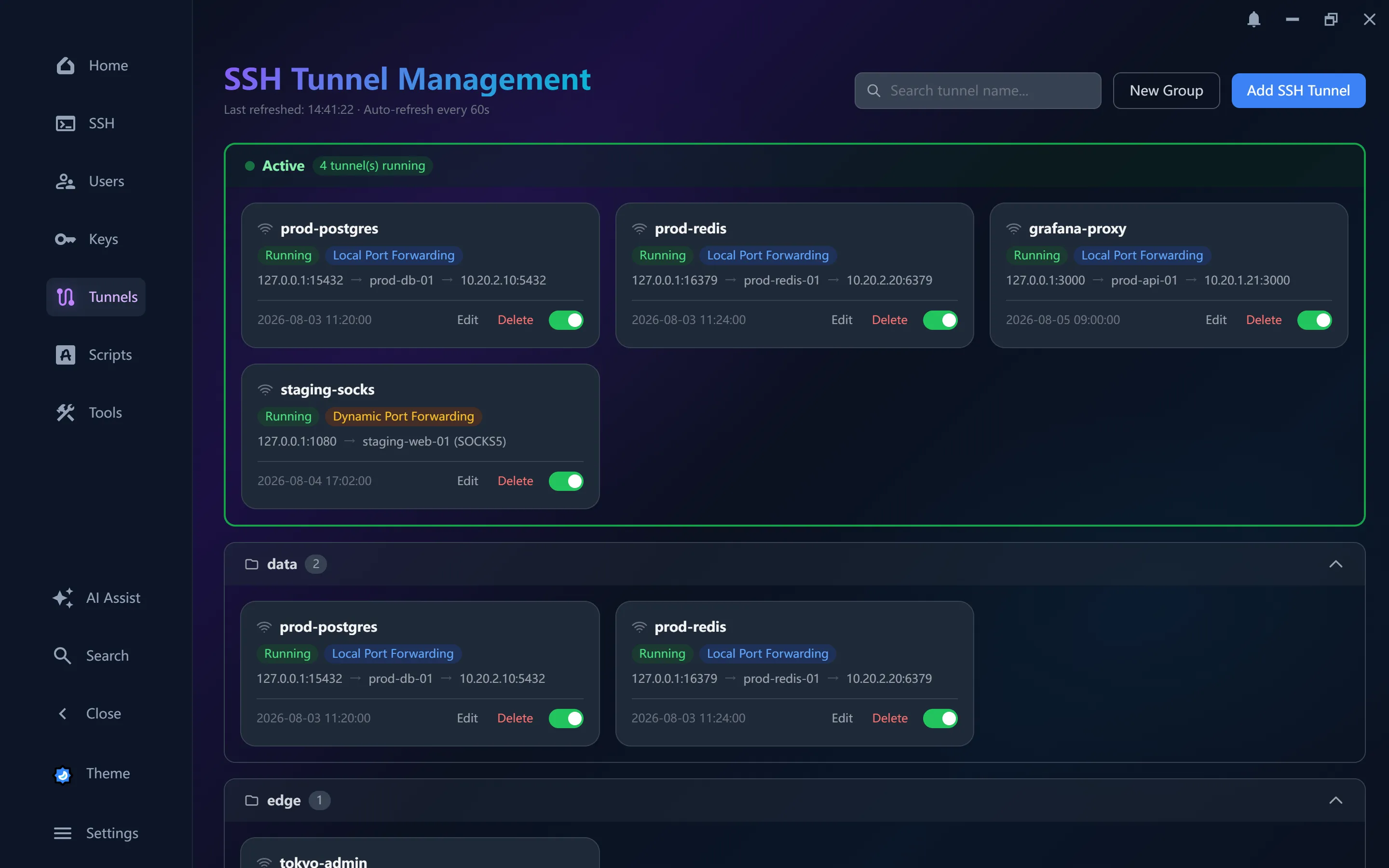The image size is (1389, 868).
Task: Click 'Last refreshed: 14:41:22' status text
Action: tap(289, 109)
